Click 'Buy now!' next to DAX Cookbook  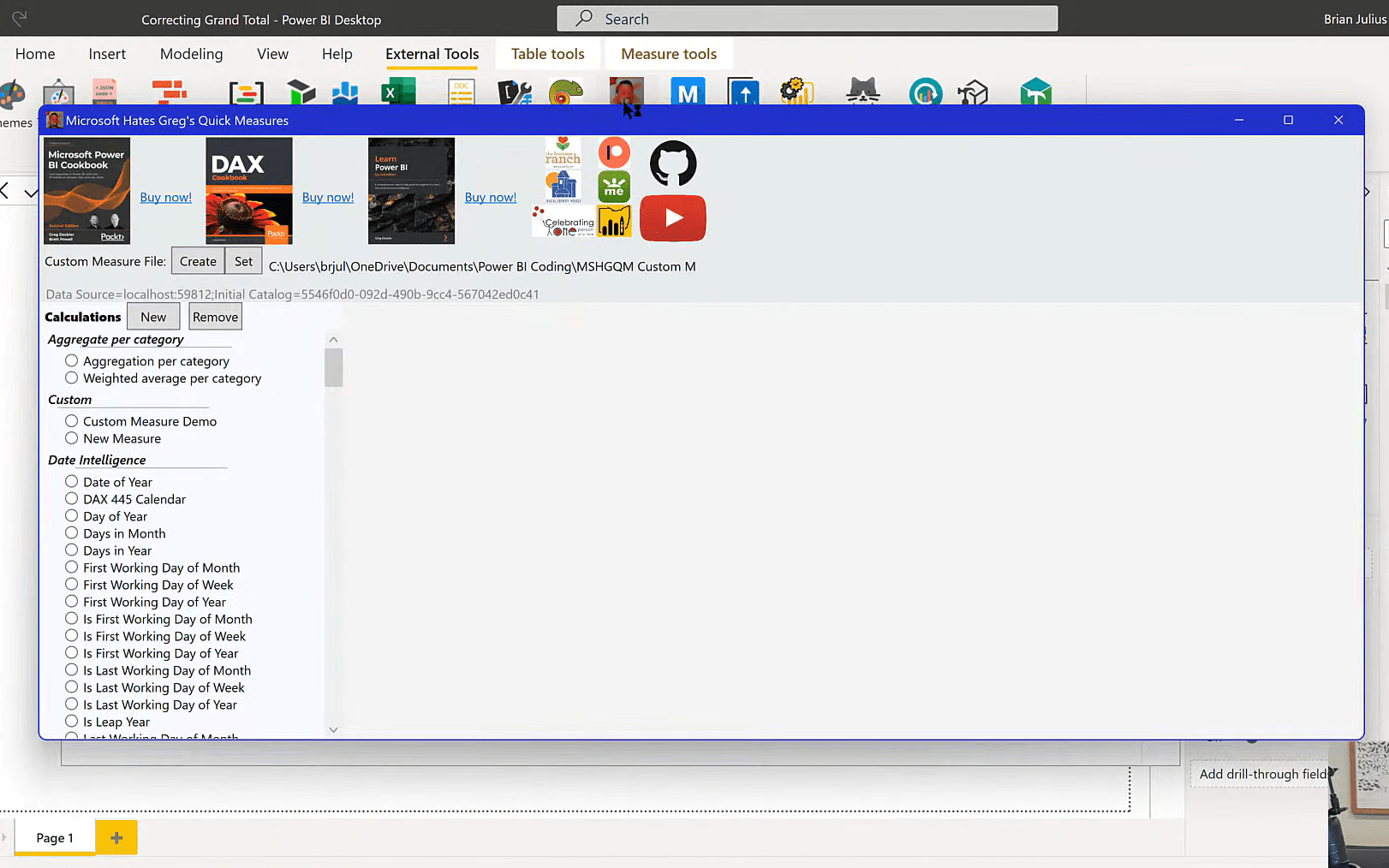[328, 197]
